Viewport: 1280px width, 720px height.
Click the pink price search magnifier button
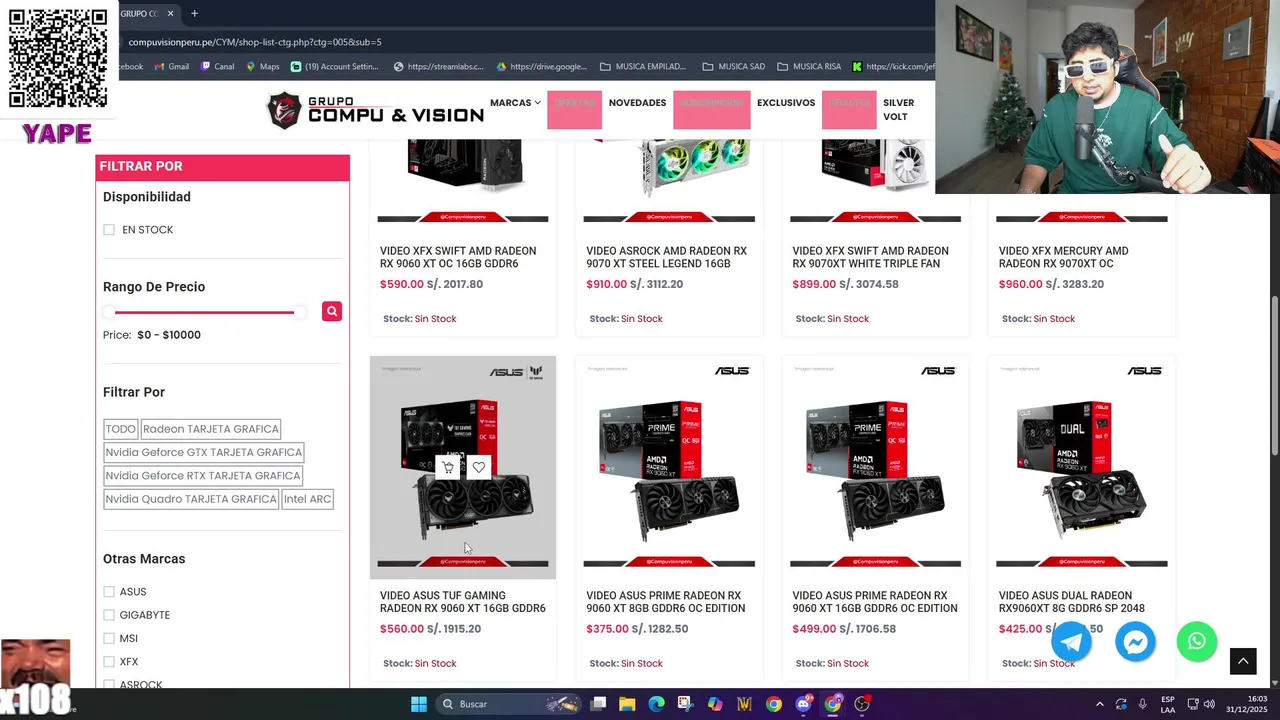[x=332, y=311]
